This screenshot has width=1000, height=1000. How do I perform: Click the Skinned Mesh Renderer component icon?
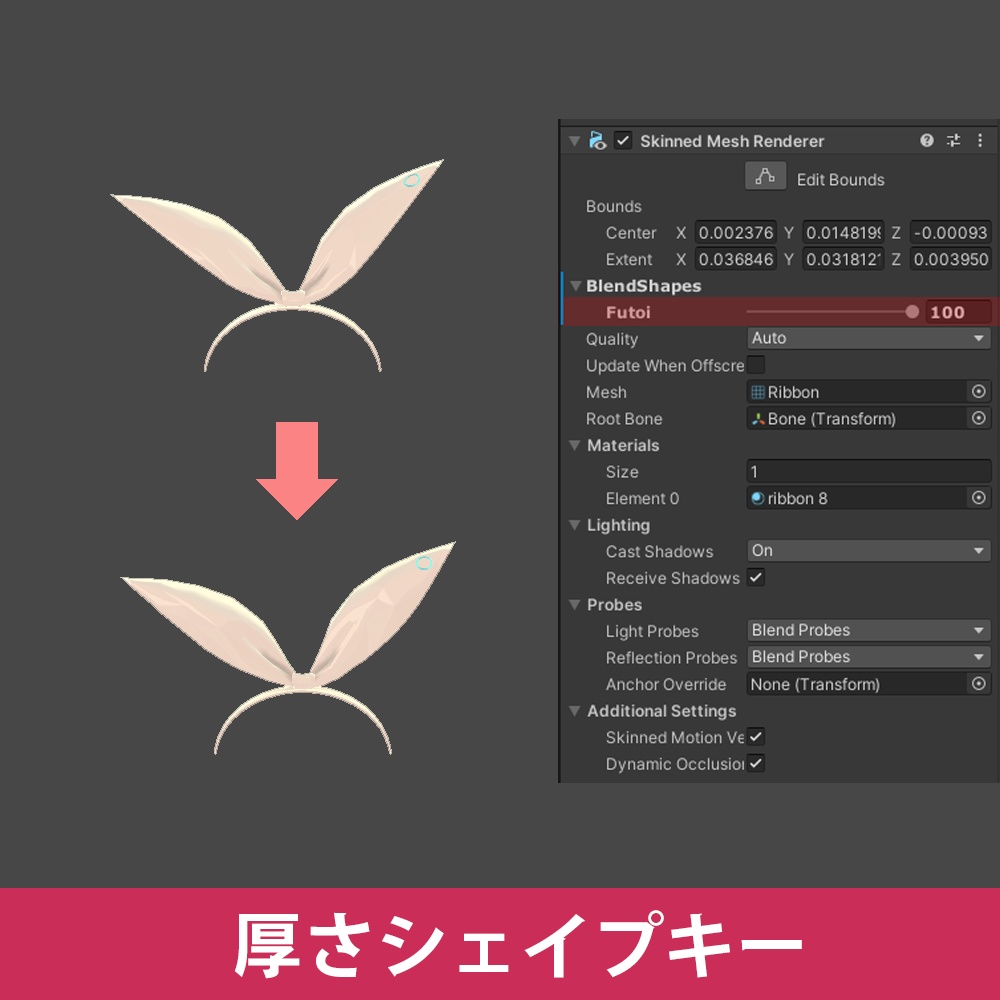click(596, 140)
